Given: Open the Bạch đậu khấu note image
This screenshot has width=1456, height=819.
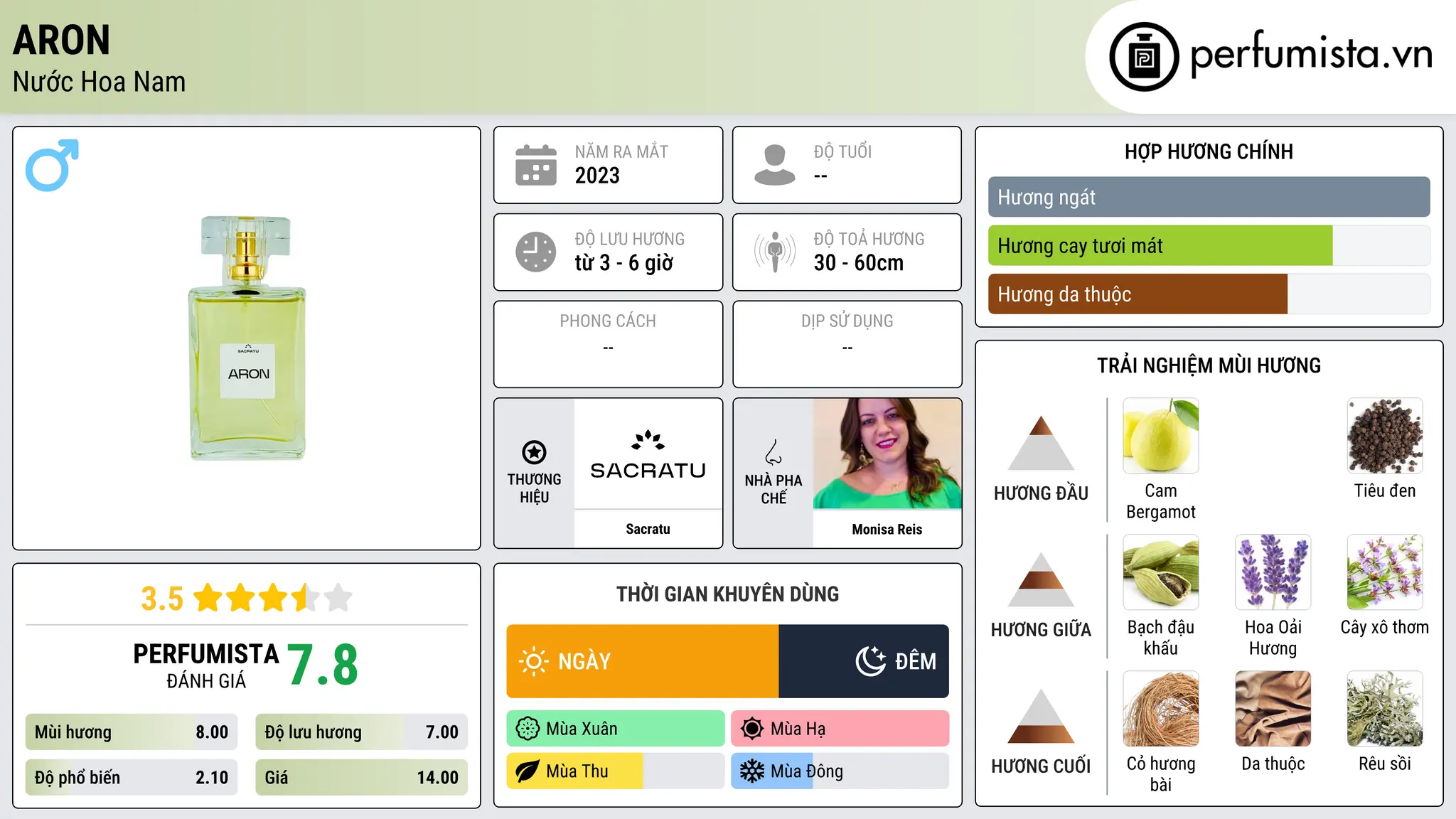Looking at the screenshot, I should point(1161,572).
